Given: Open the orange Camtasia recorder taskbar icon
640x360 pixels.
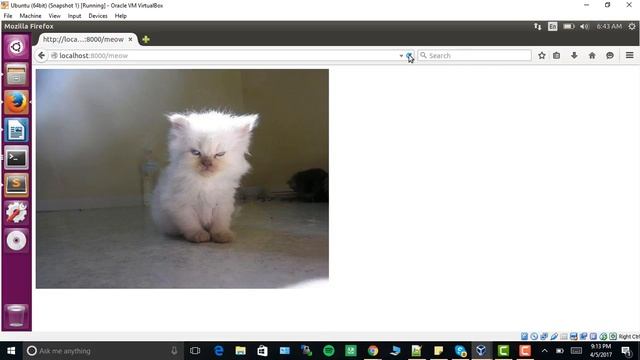Looking at the screenshot, I should tap(525, 351).
